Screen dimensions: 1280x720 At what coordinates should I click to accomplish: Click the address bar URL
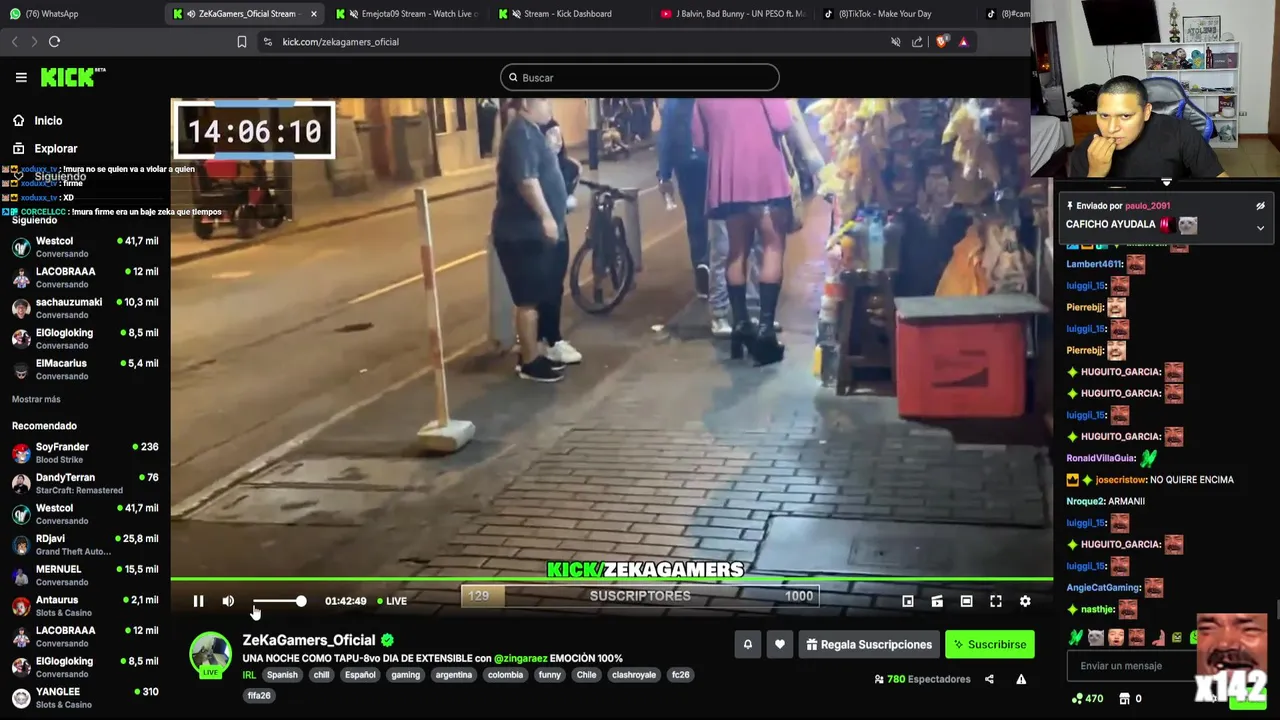[x=340, y=42]
